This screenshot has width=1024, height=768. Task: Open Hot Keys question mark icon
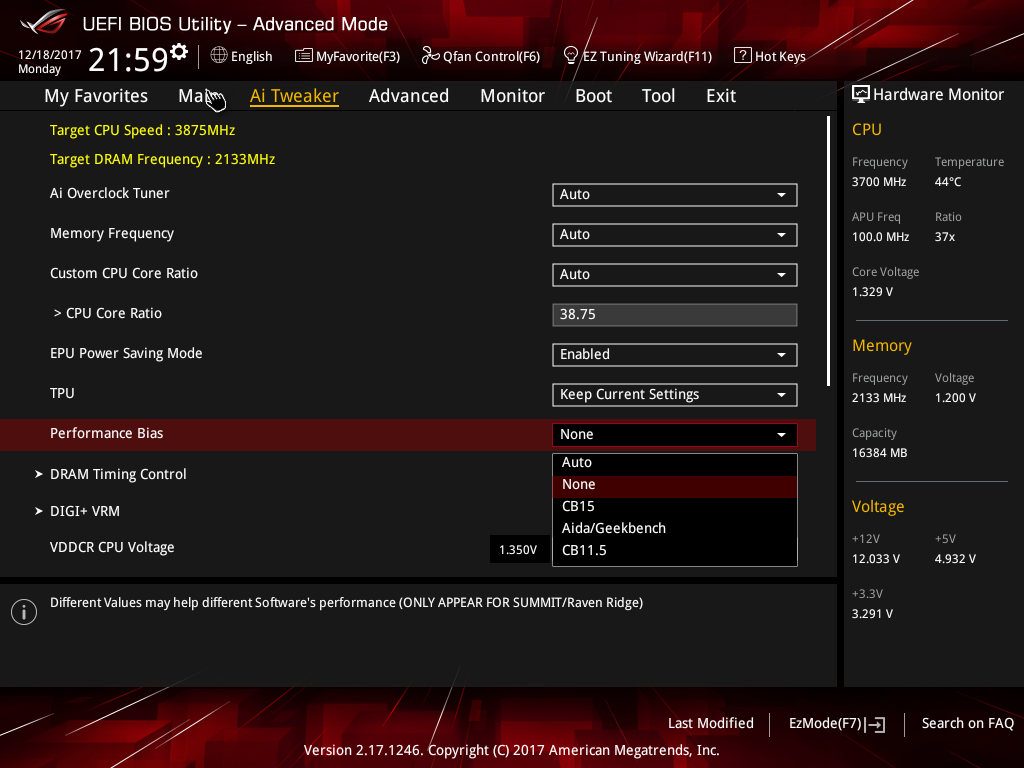[x=743, y=56]
